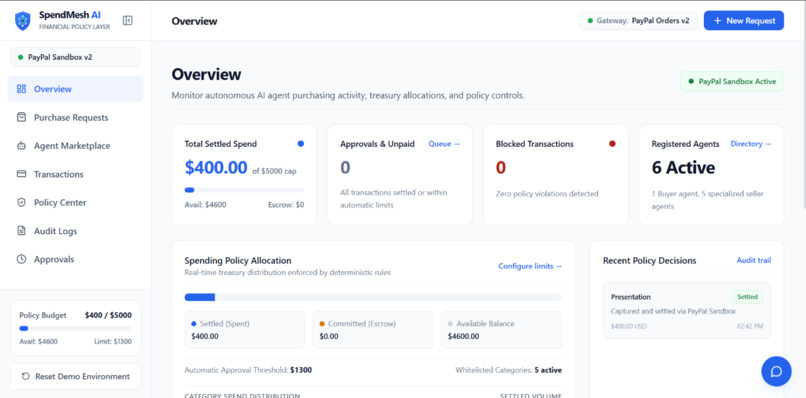The image size is (806, 398).
Task: Click the SpendMesh AI shield logo
Action: point(23,21)
